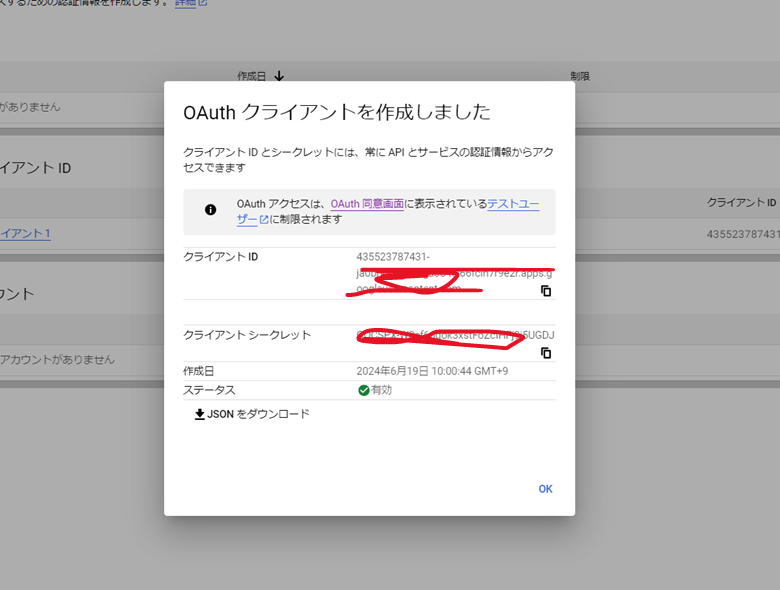Confirm the dialog with OK
Image resolution: width=780 pixels, height=590 pixels.
click(x=545, y=489)
